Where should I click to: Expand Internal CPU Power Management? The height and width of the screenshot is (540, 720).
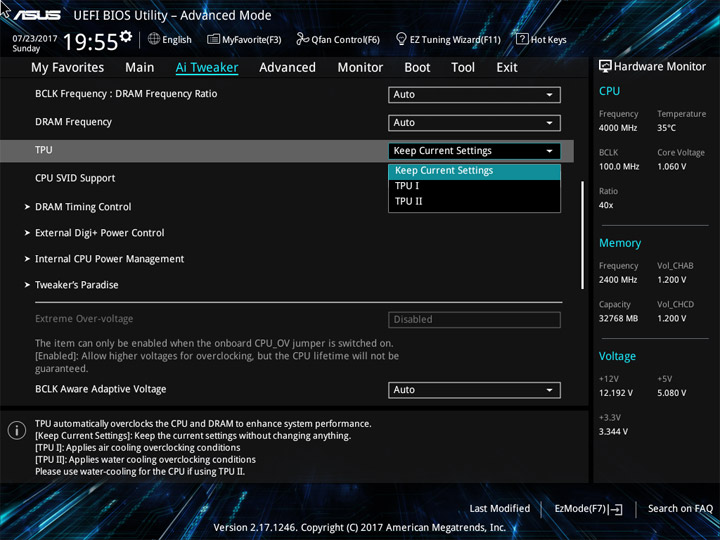[x=110, y=259]
